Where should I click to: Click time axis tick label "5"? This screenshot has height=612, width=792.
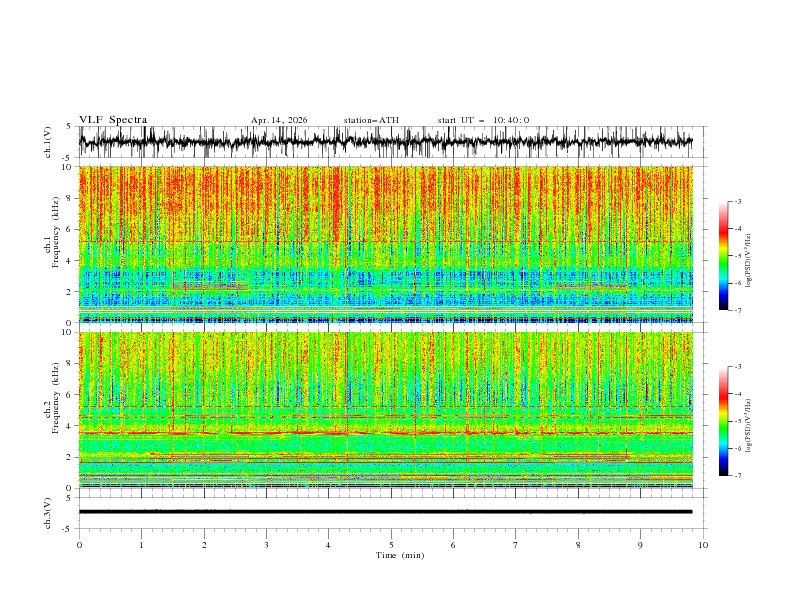[x=391, y=545]
